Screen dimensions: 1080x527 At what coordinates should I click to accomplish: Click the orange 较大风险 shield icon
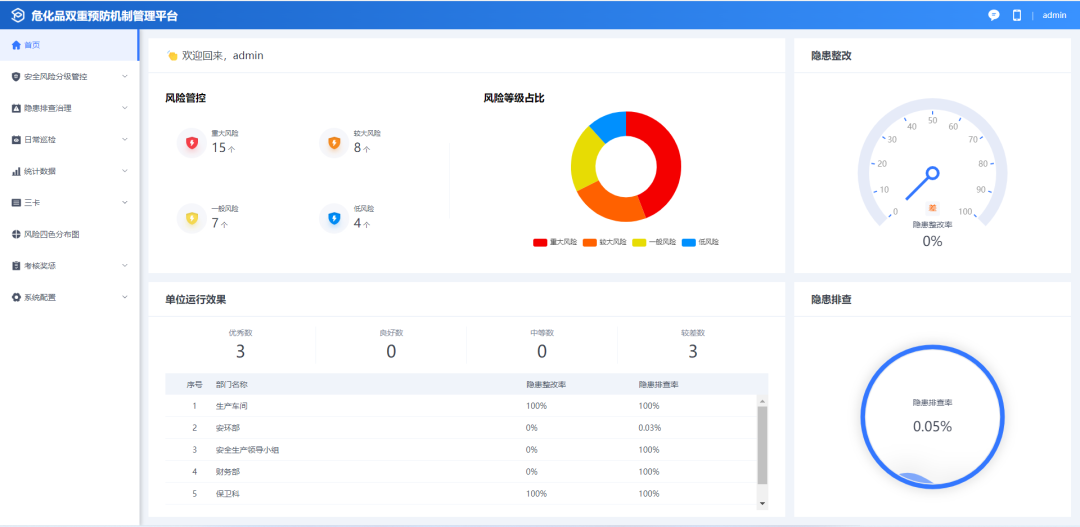[333, 143]
